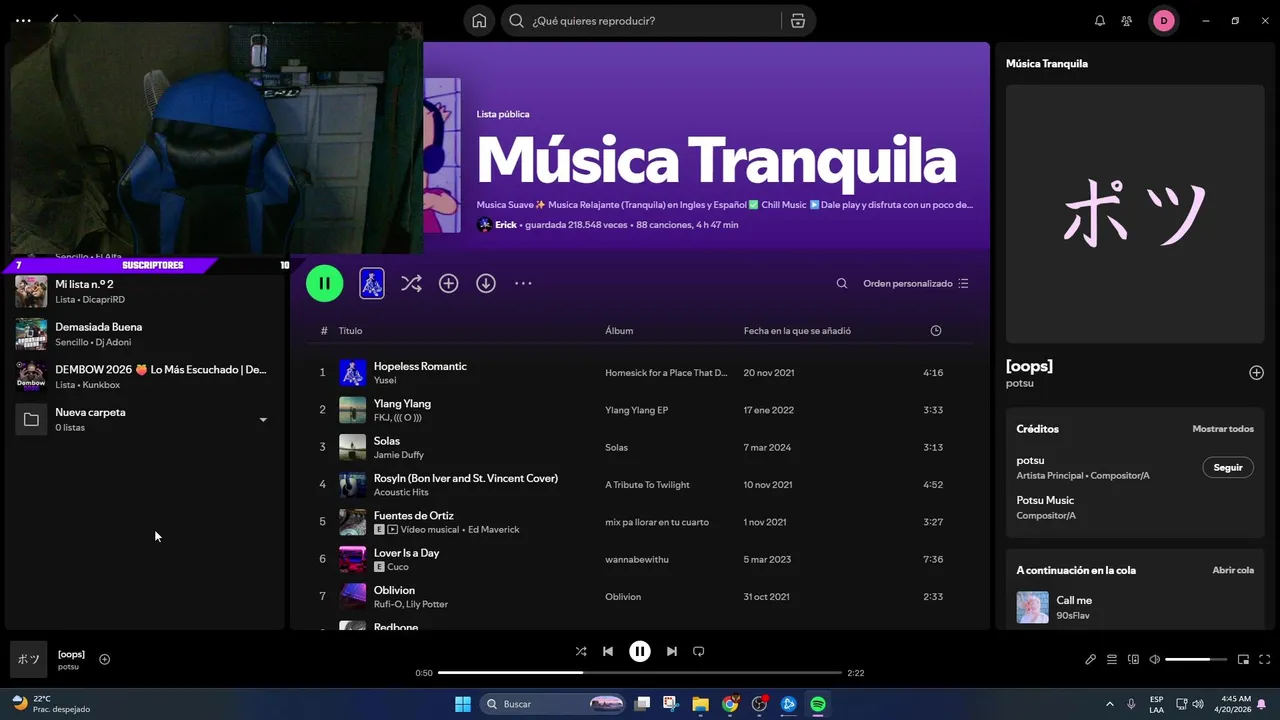Open Demasiada Buena in library
Image resolution: width=1280 pixels, height=720 pixels.
coord(145,334)
